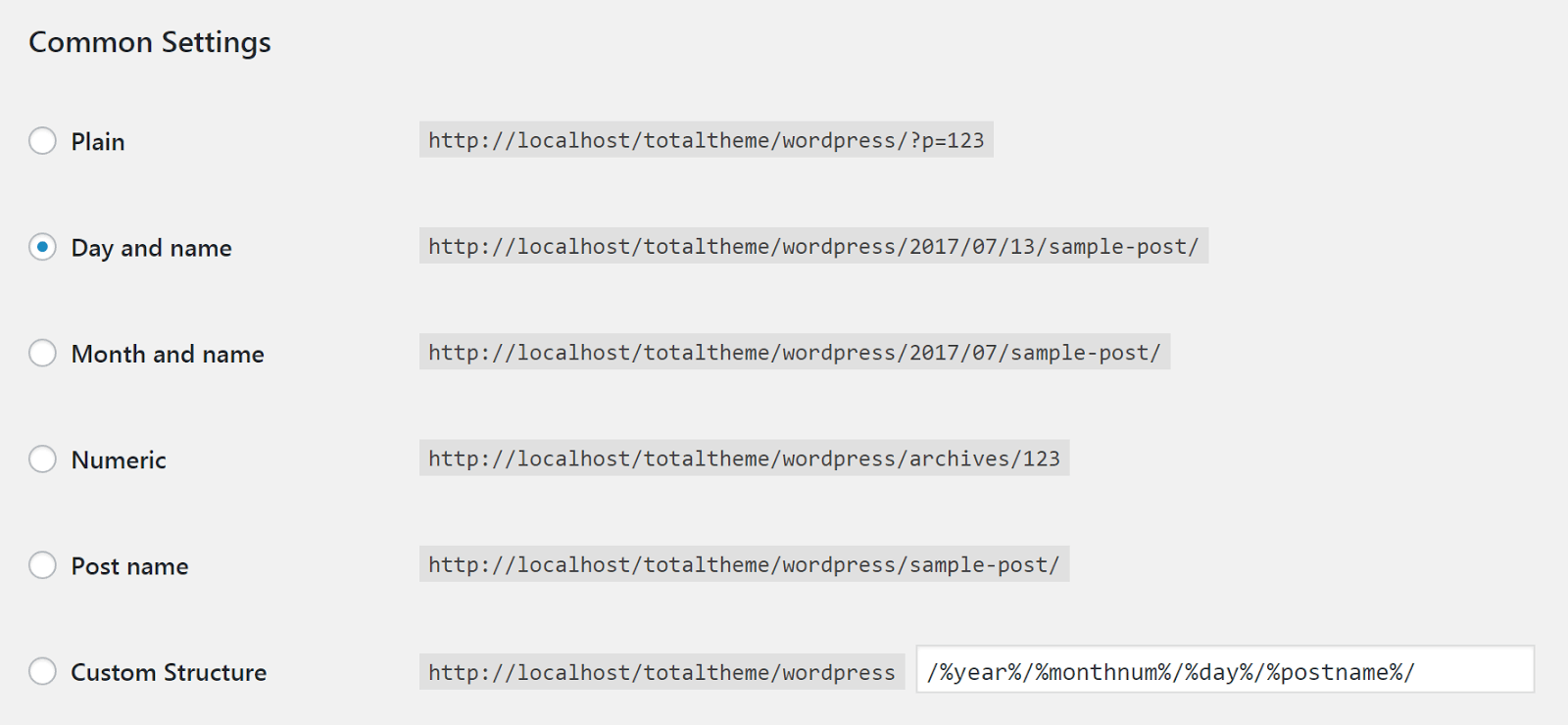
Task: Click the "Day and name" label text
Action: tap(151, 248)
